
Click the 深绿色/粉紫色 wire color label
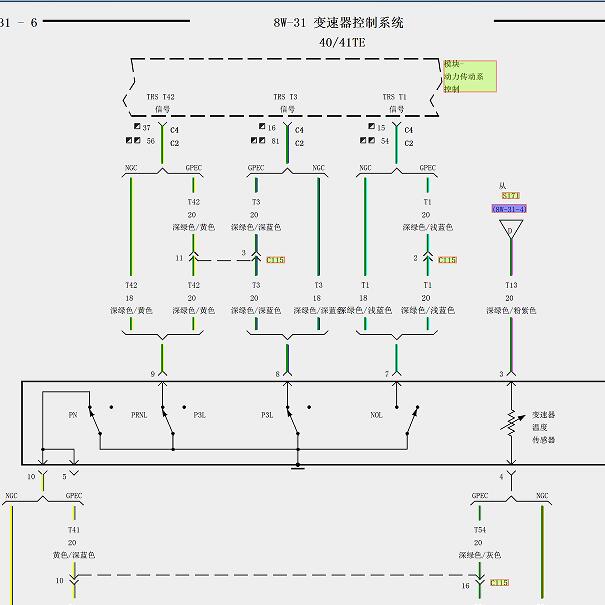pos(511,311)
